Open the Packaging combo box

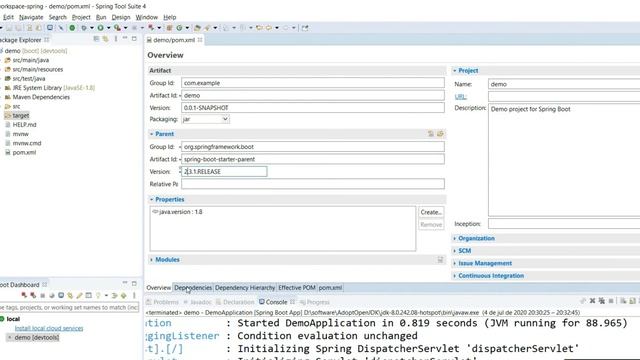[205, 119]
